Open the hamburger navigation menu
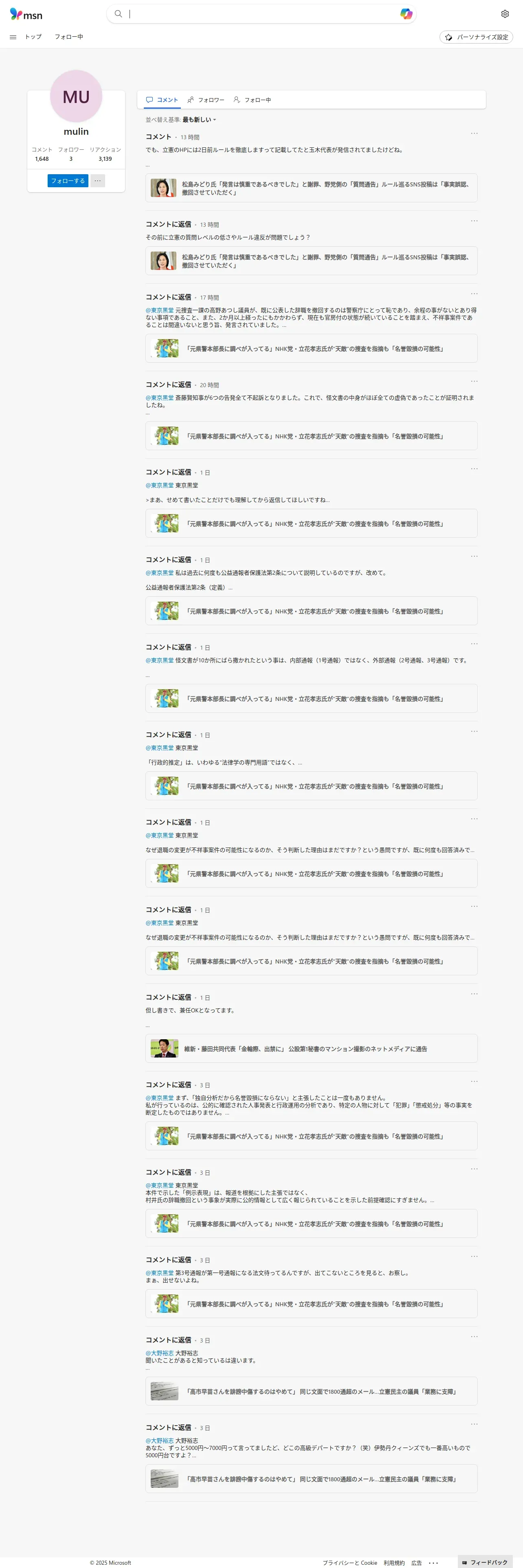The height and width of the screenshot is (1568, 523). [x=13, y=37]
